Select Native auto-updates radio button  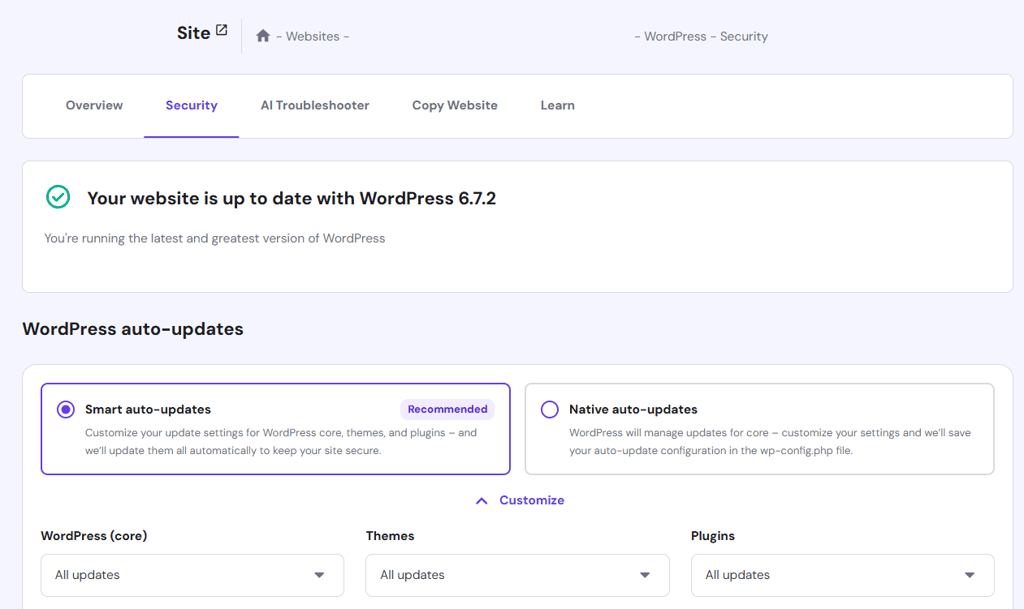pos(550,409)
